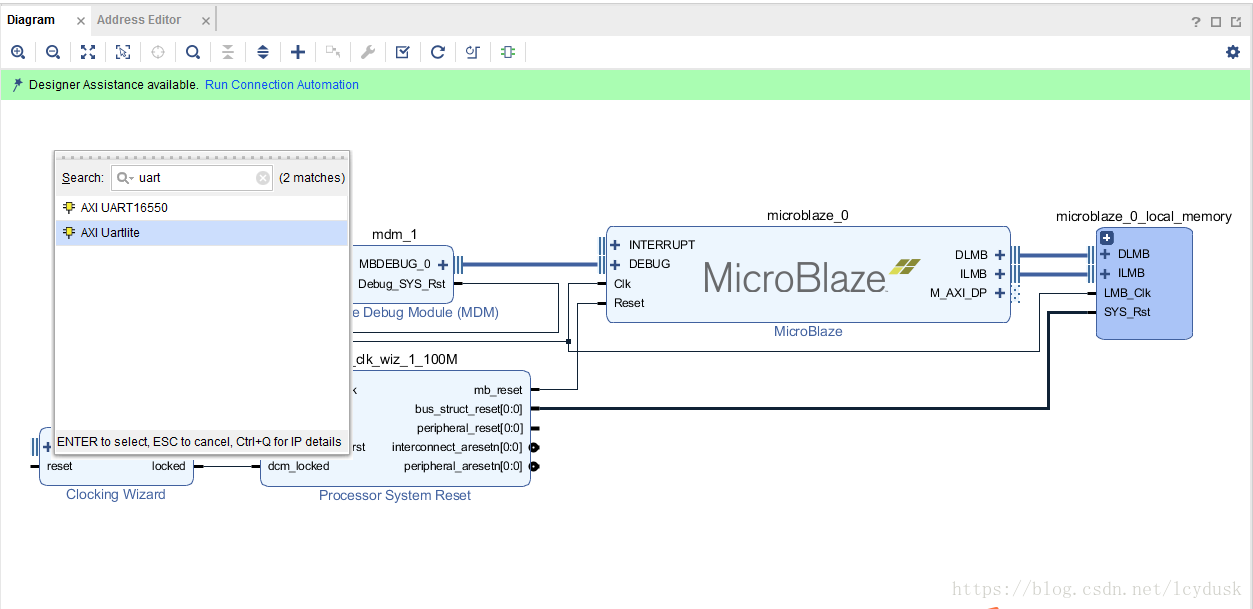
Task: Click the mdm_1 block title
Action: click(394, 235)
